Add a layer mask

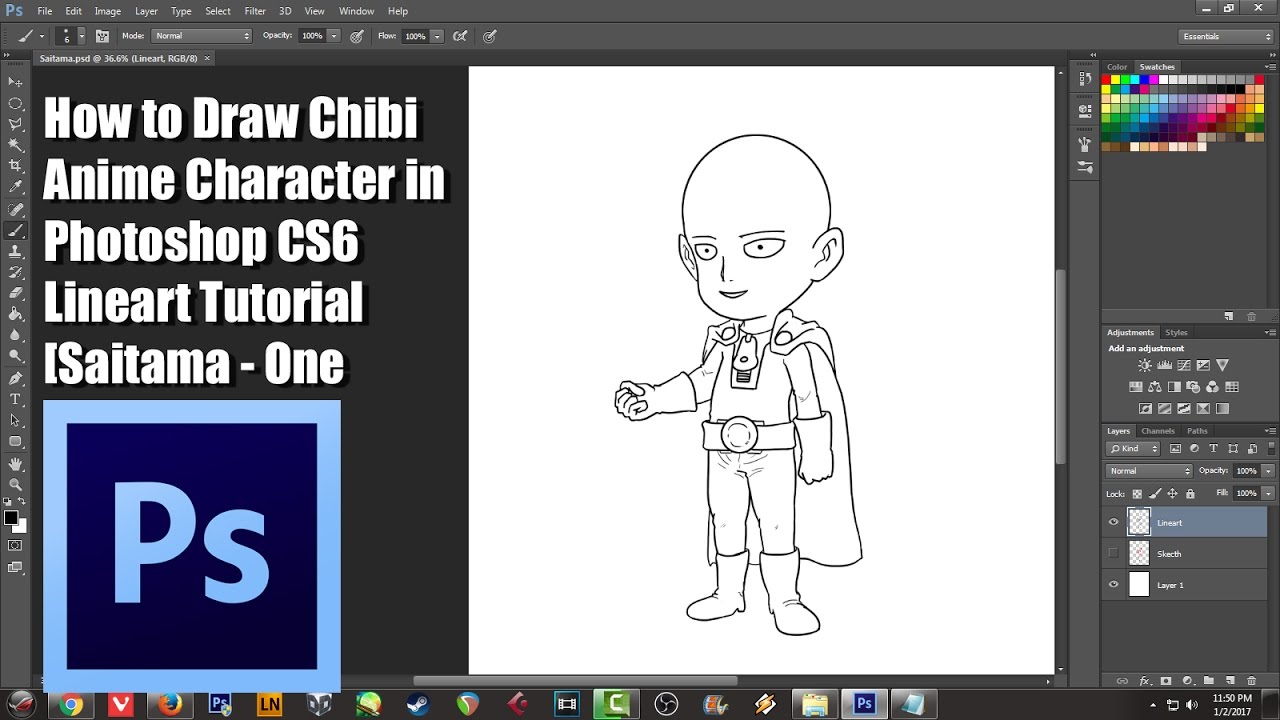click(1165, 680)
